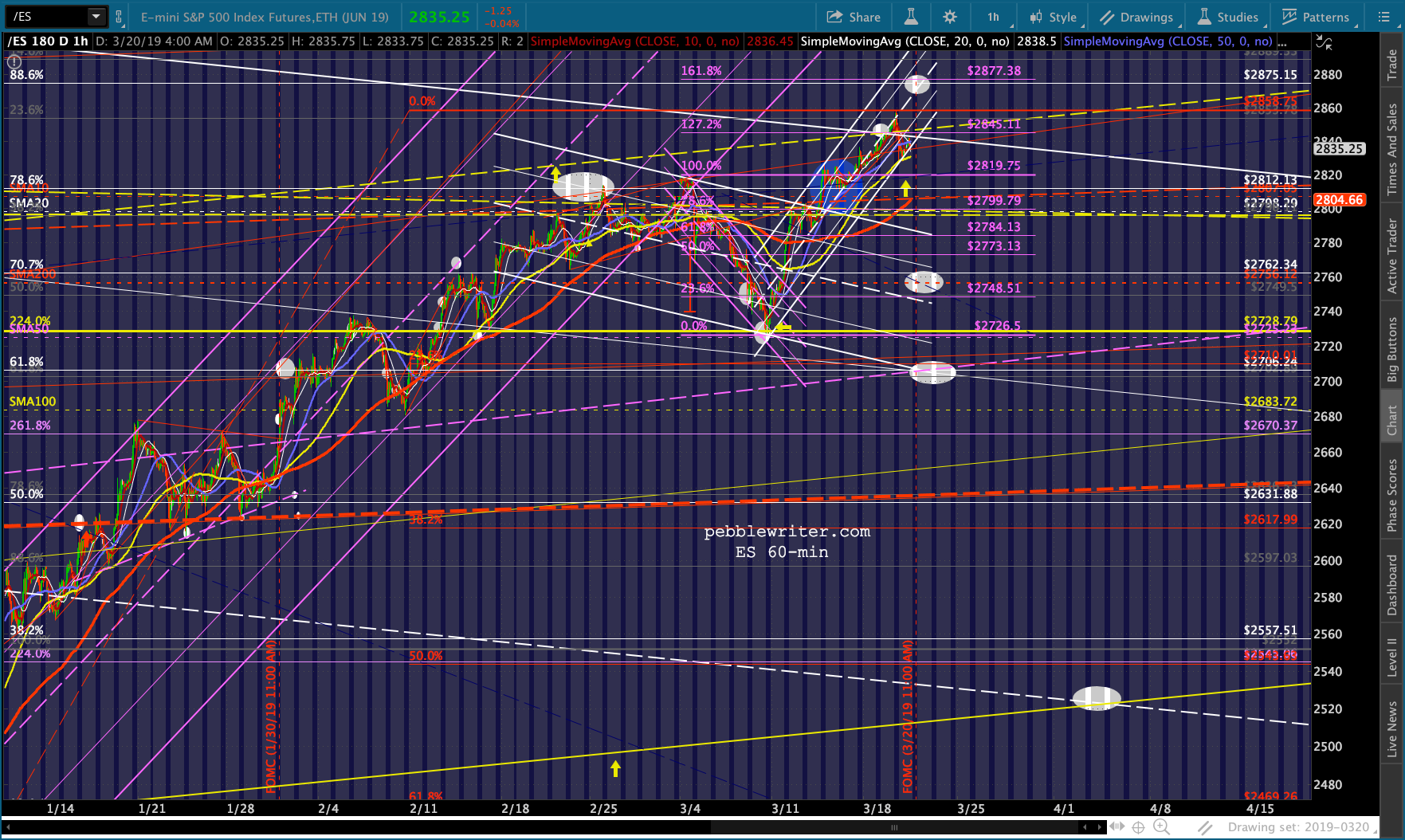Open chart settings gear
Image resolution: width=1405 pixels, height=840 pixels.
[x=949, y=17]
